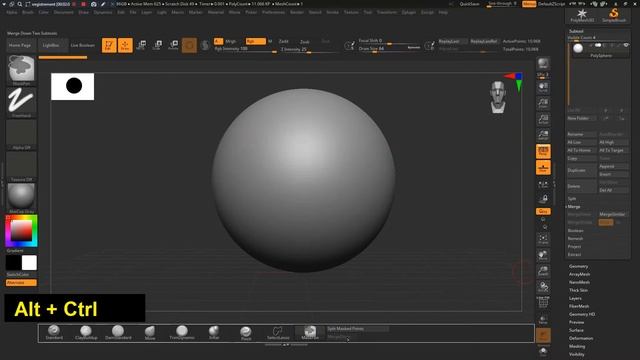Select the Standard brush in bottom shelf
The image size is (640, 360).
(54, 333)
